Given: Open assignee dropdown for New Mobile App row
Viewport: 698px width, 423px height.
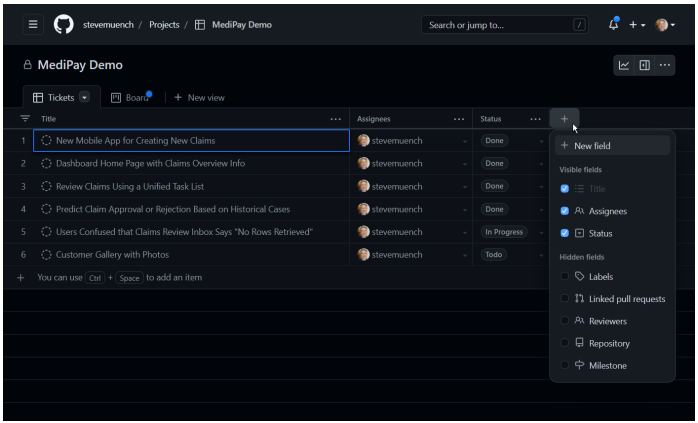Looking at the screenshot, I should pyautogui.click(x=464, y=141).
